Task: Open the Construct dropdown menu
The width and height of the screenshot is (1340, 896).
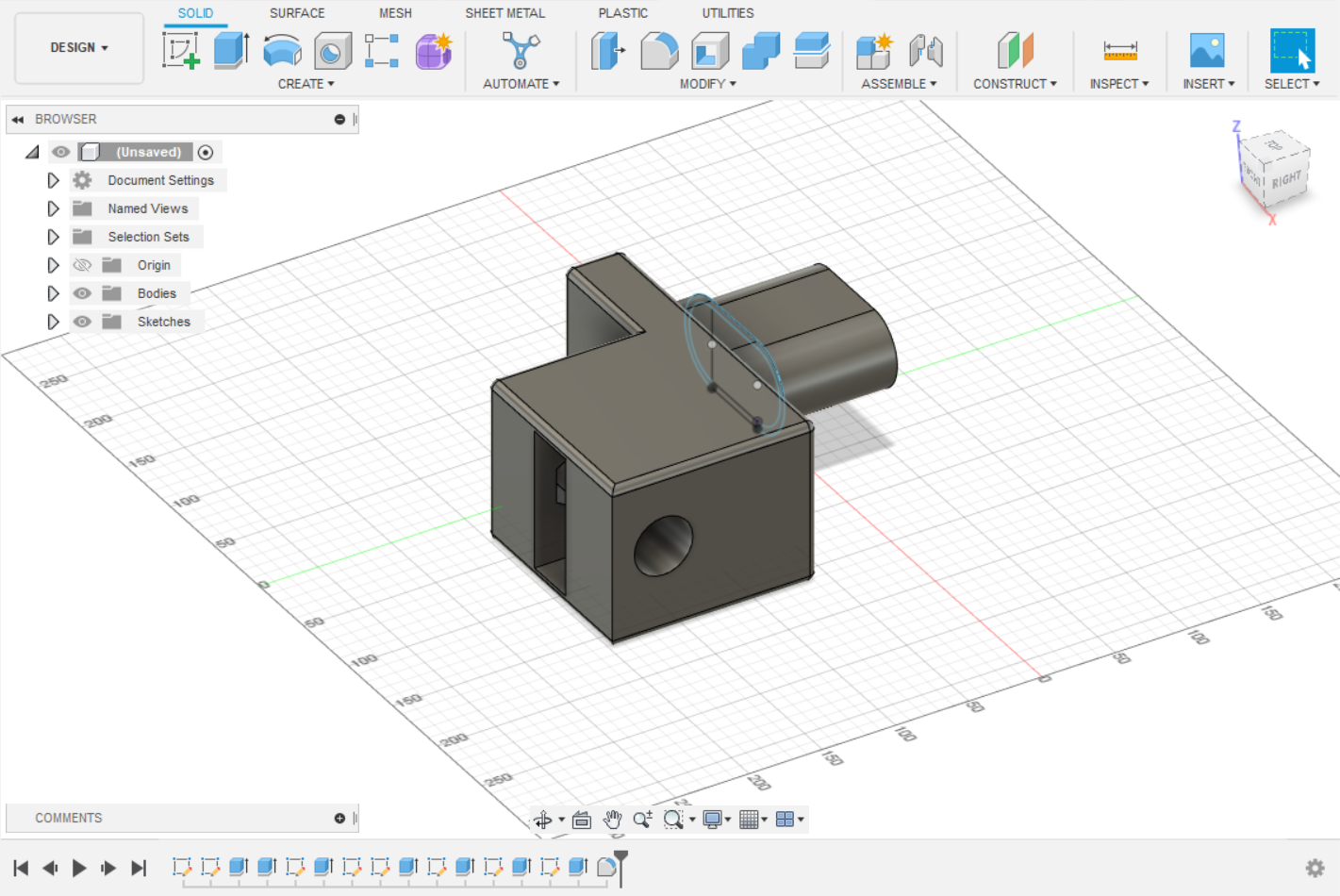Action: tap(1015, 84)
